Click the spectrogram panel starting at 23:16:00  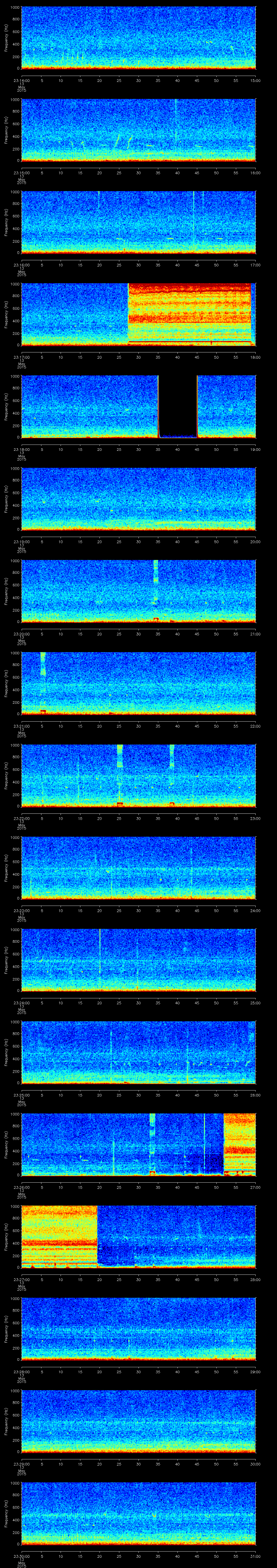pos(138,222)
